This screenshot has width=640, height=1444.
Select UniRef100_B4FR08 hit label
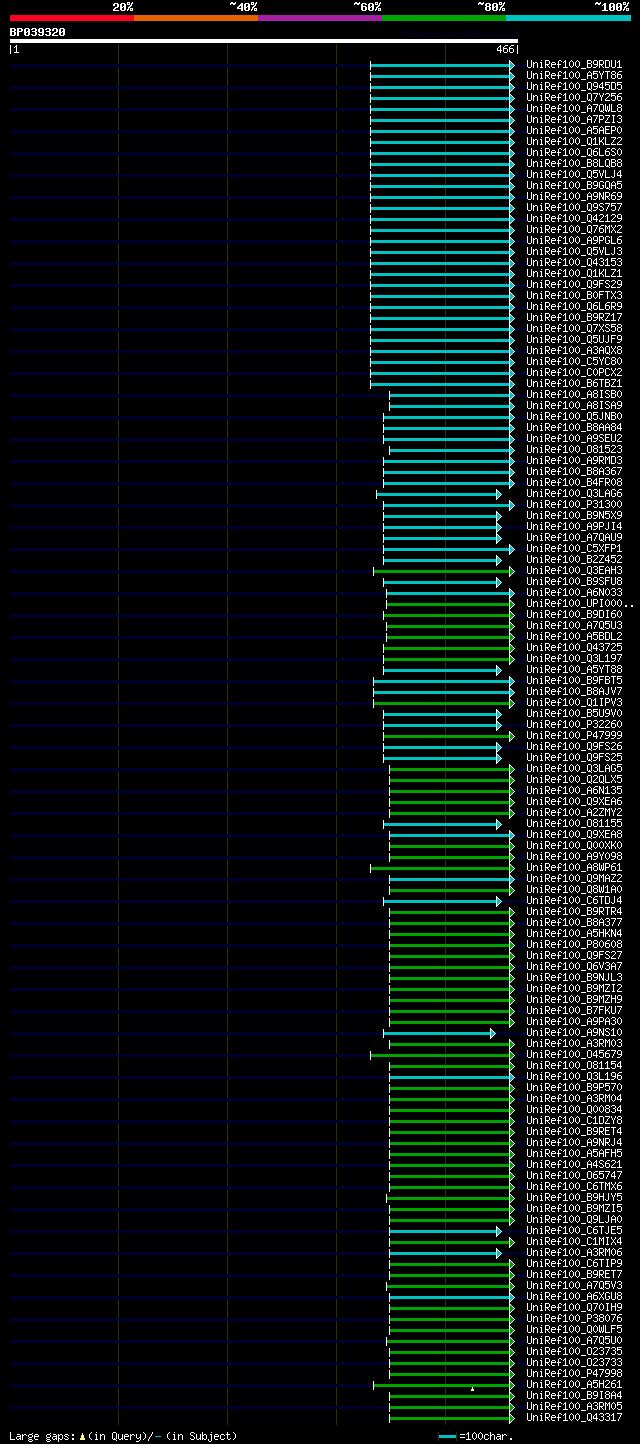pyautogui.click(x=574, y=483)
